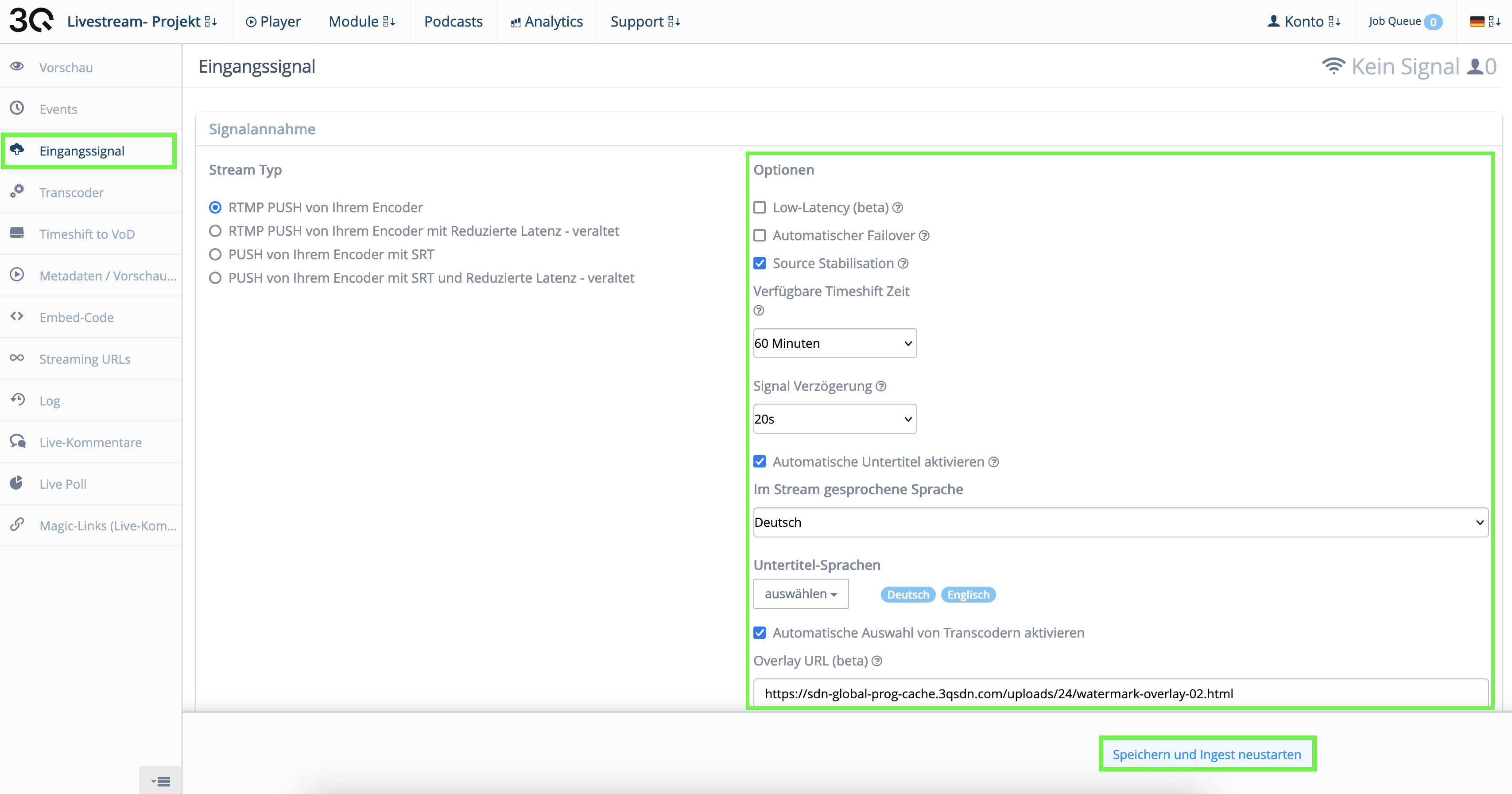Click the code brackets icon beside Embed-Code
This screenshot has height=794, width=1512.
pyautogui.click(x=17, y=316)
